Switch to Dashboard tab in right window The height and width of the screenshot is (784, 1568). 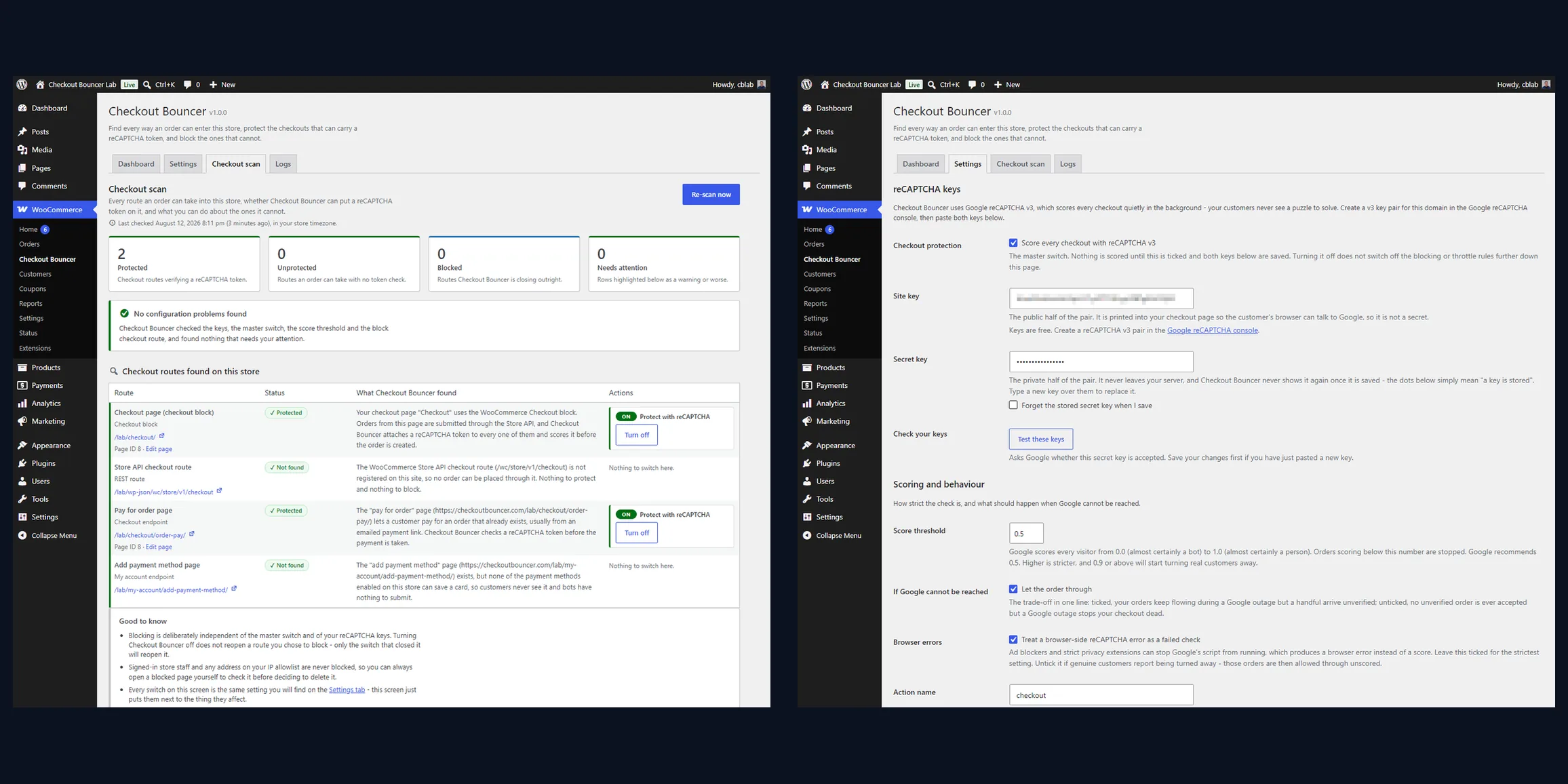pos(920,164)
